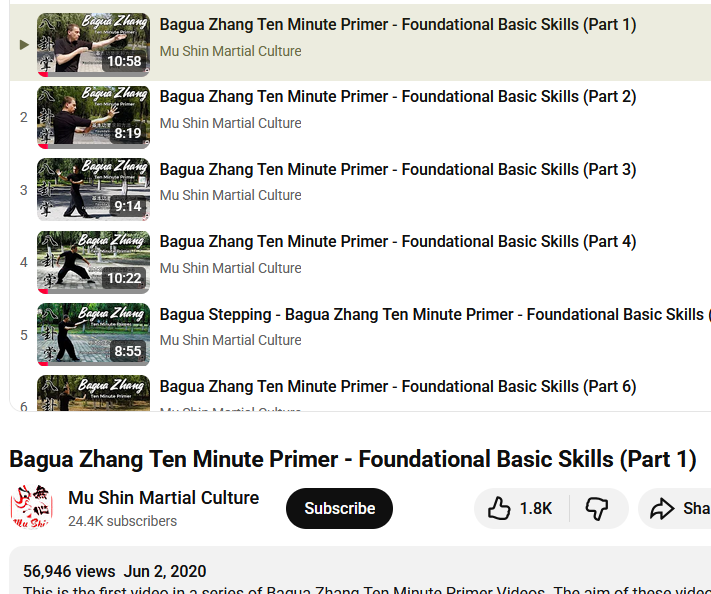Click the Share arrow icon
Screen dimensions: 711x594
662,508
